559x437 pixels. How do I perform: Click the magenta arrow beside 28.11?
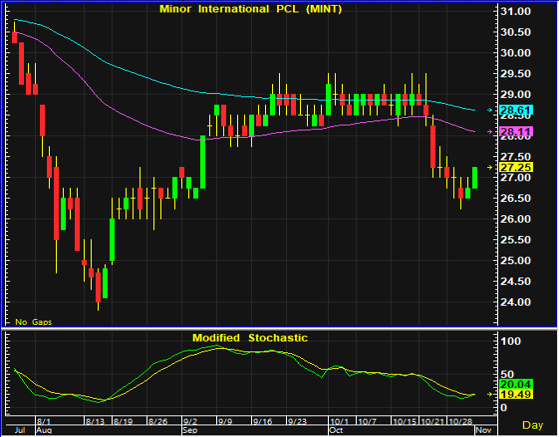490,132
